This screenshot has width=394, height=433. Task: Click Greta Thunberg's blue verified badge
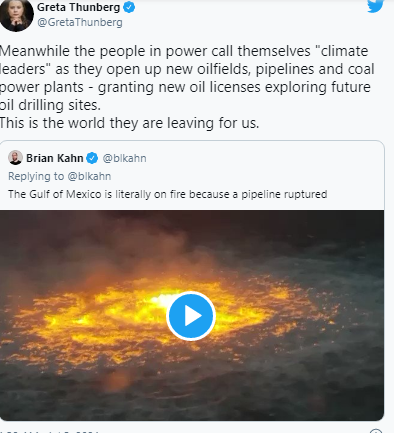pyautogui.click(x=129, y=8)
